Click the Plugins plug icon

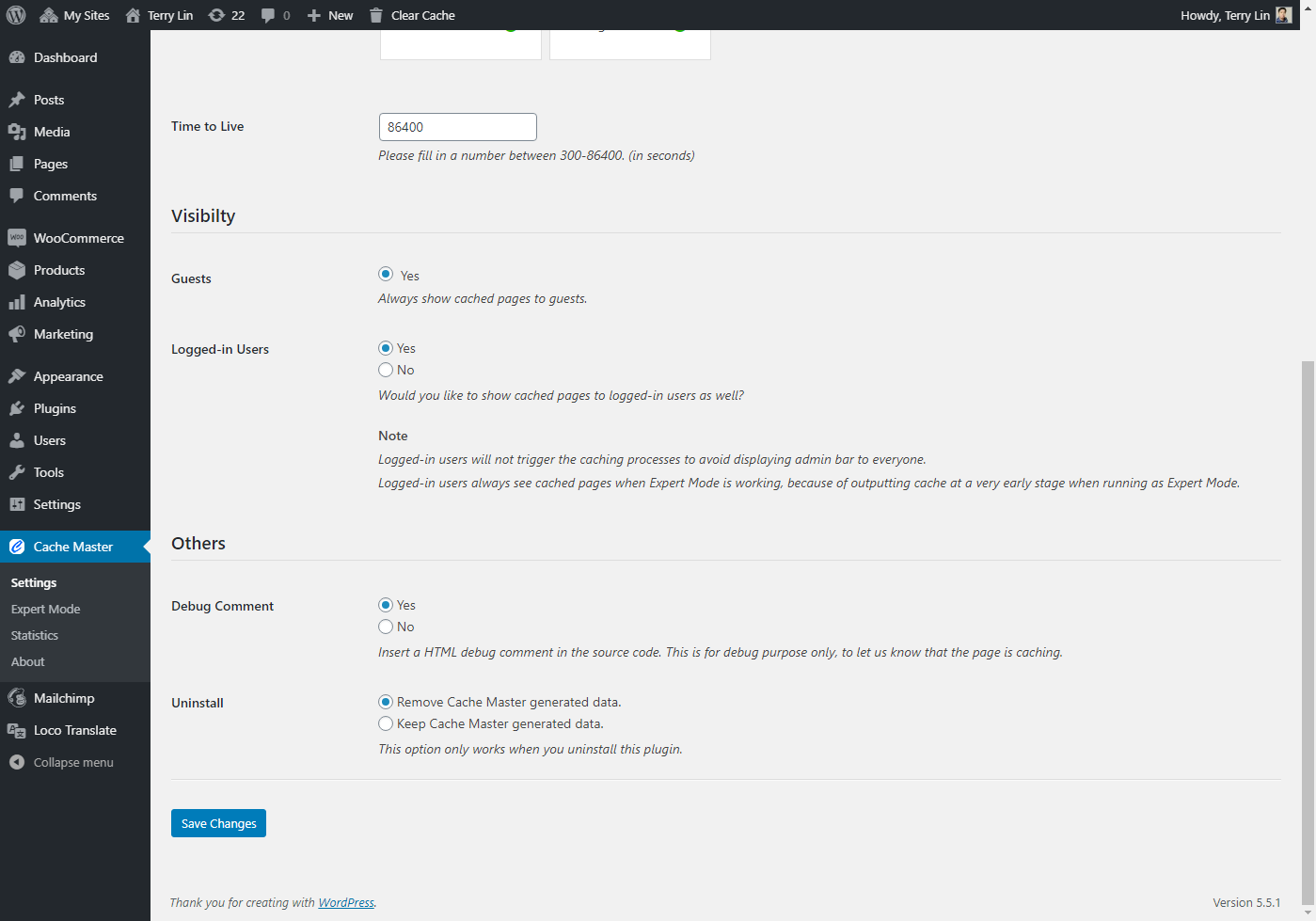17,408
